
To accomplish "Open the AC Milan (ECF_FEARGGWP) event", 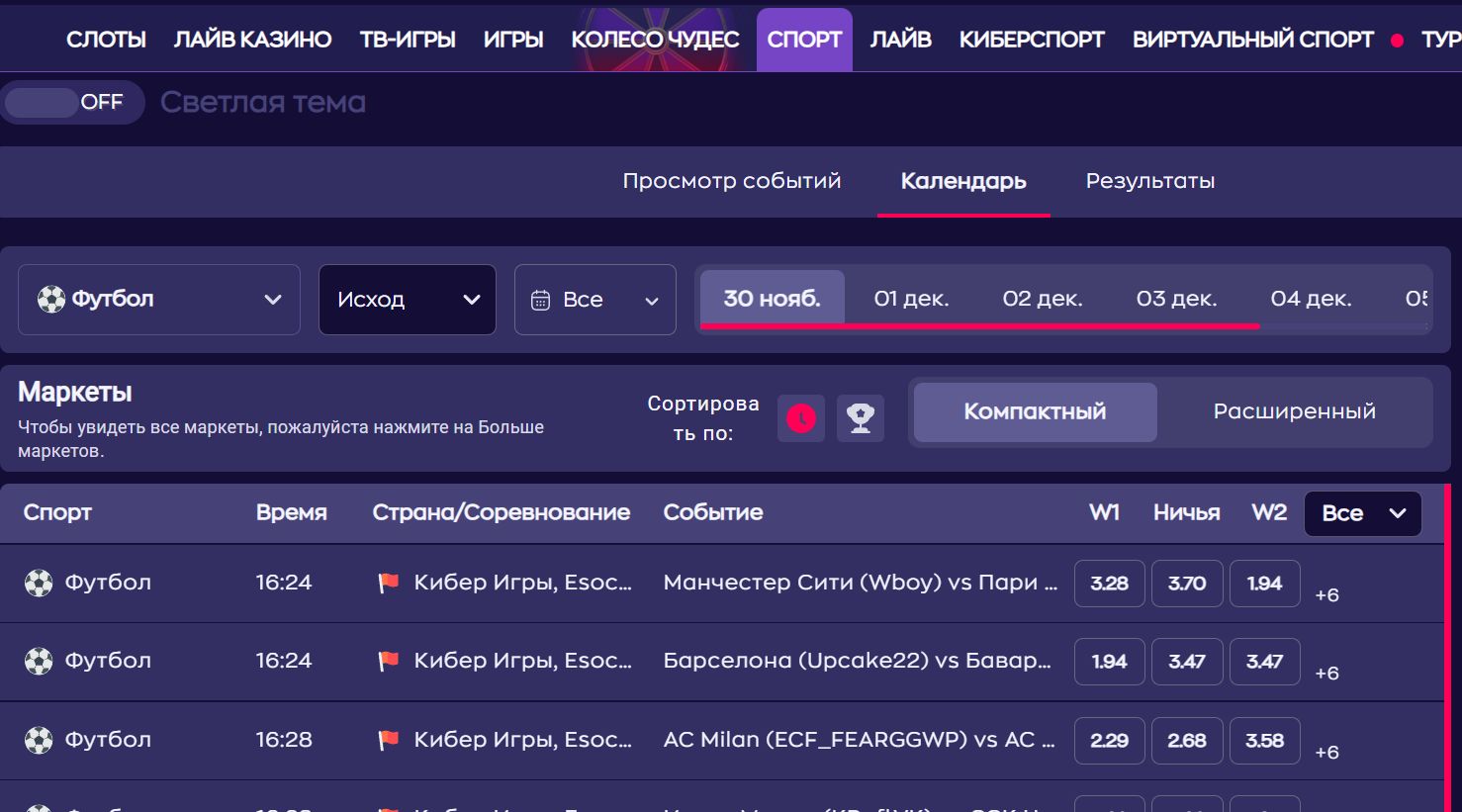I will point(859,740).
